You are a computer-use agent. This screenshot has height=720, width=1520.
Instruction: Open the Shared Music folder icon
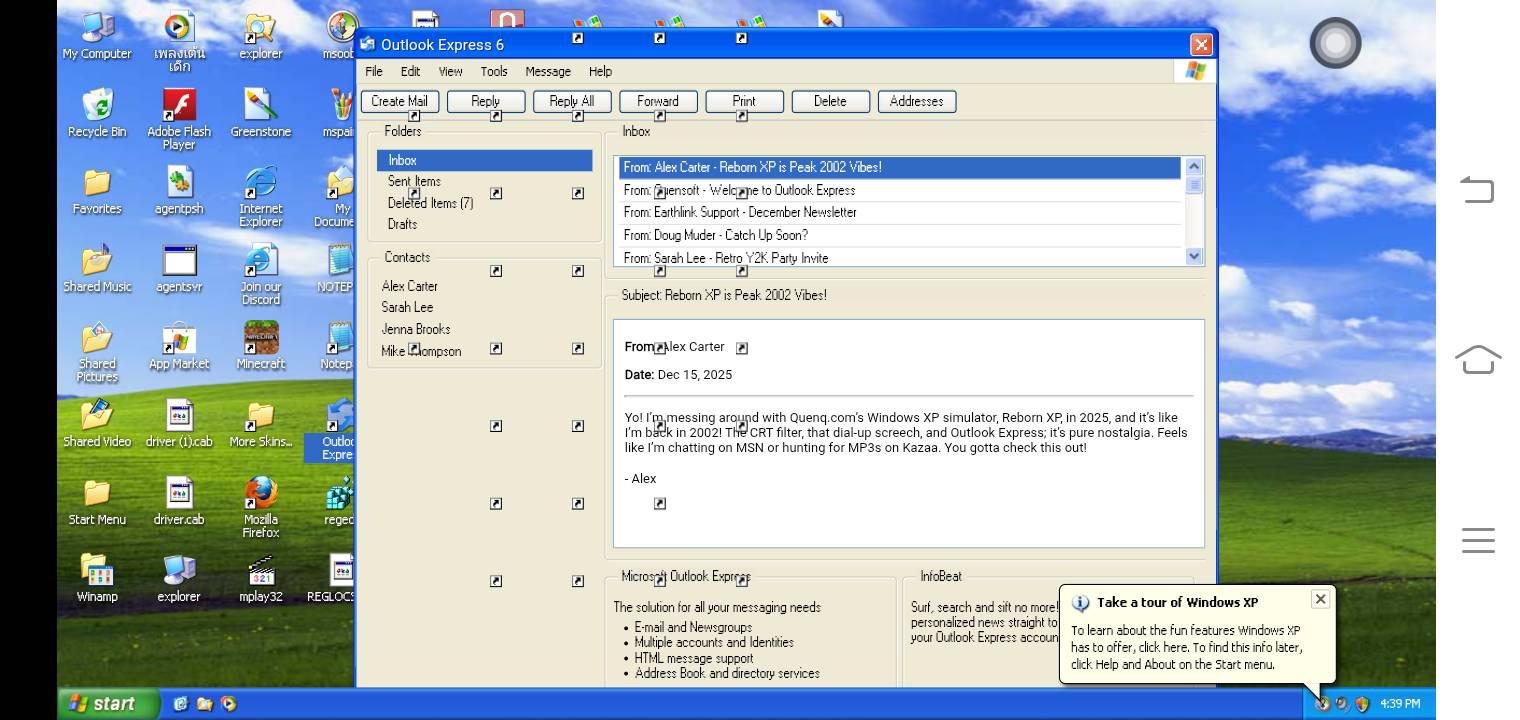[97, 268]
